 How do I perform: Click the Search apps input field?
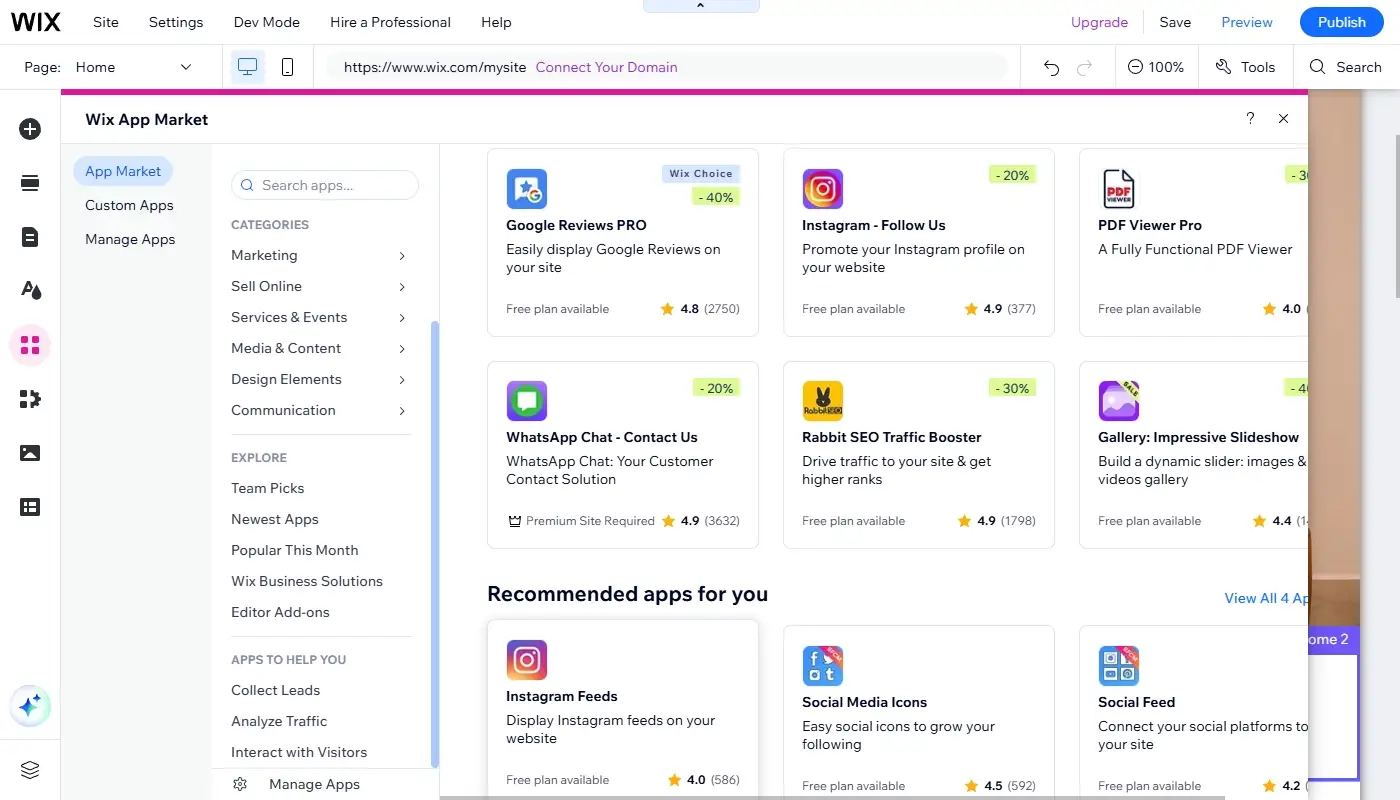324,185
